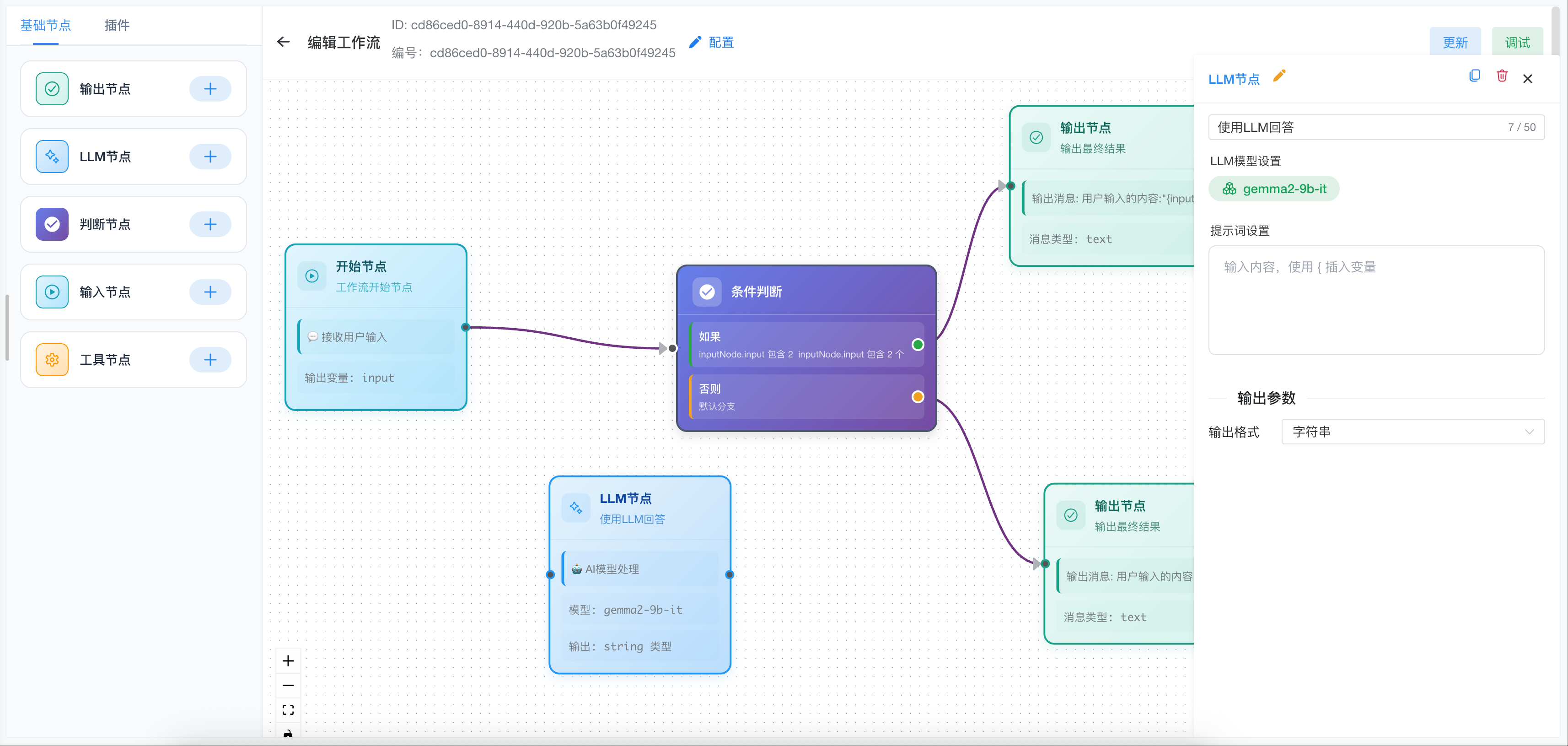Add a 工具节点 with its plus button

click(210, 360)
